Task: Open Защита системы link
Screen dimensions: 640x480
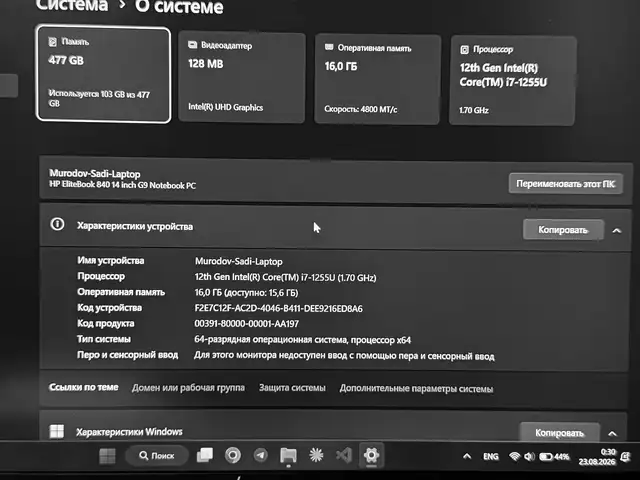Action: 292,388
